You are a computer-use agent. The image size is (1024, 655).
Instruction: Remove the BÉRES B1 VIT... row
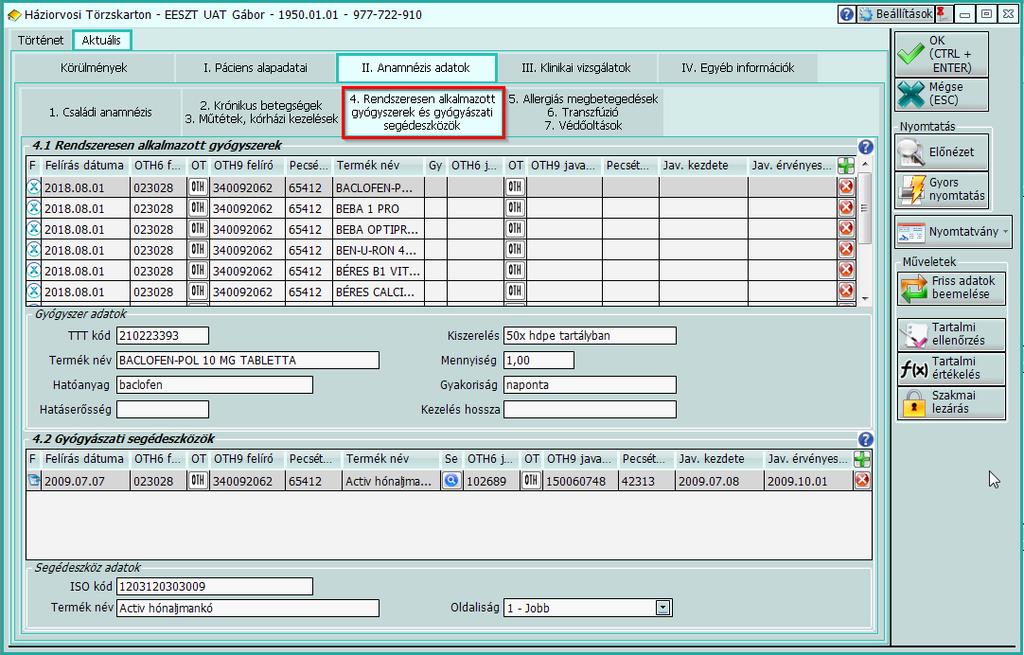point(846,270)
